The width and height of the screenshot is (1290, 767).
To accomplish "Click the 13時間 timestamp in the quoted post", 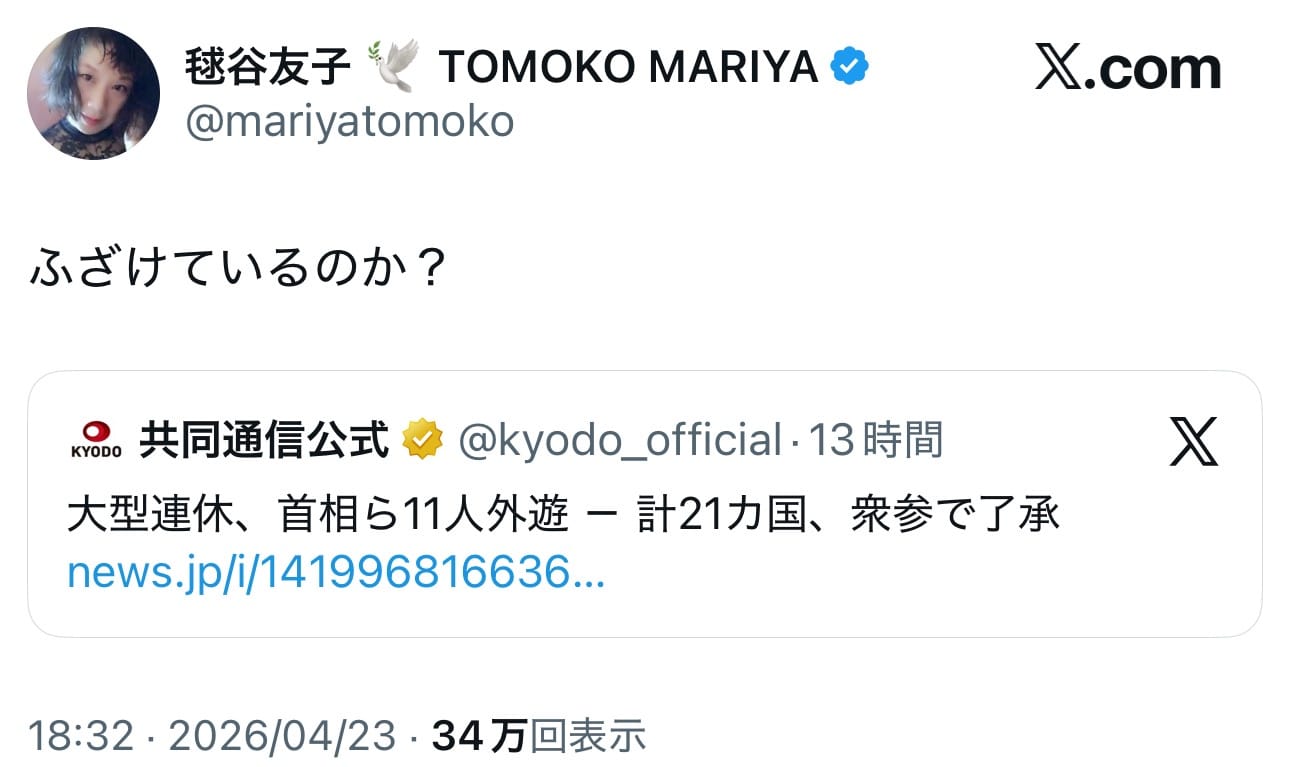I will [875, 439].
